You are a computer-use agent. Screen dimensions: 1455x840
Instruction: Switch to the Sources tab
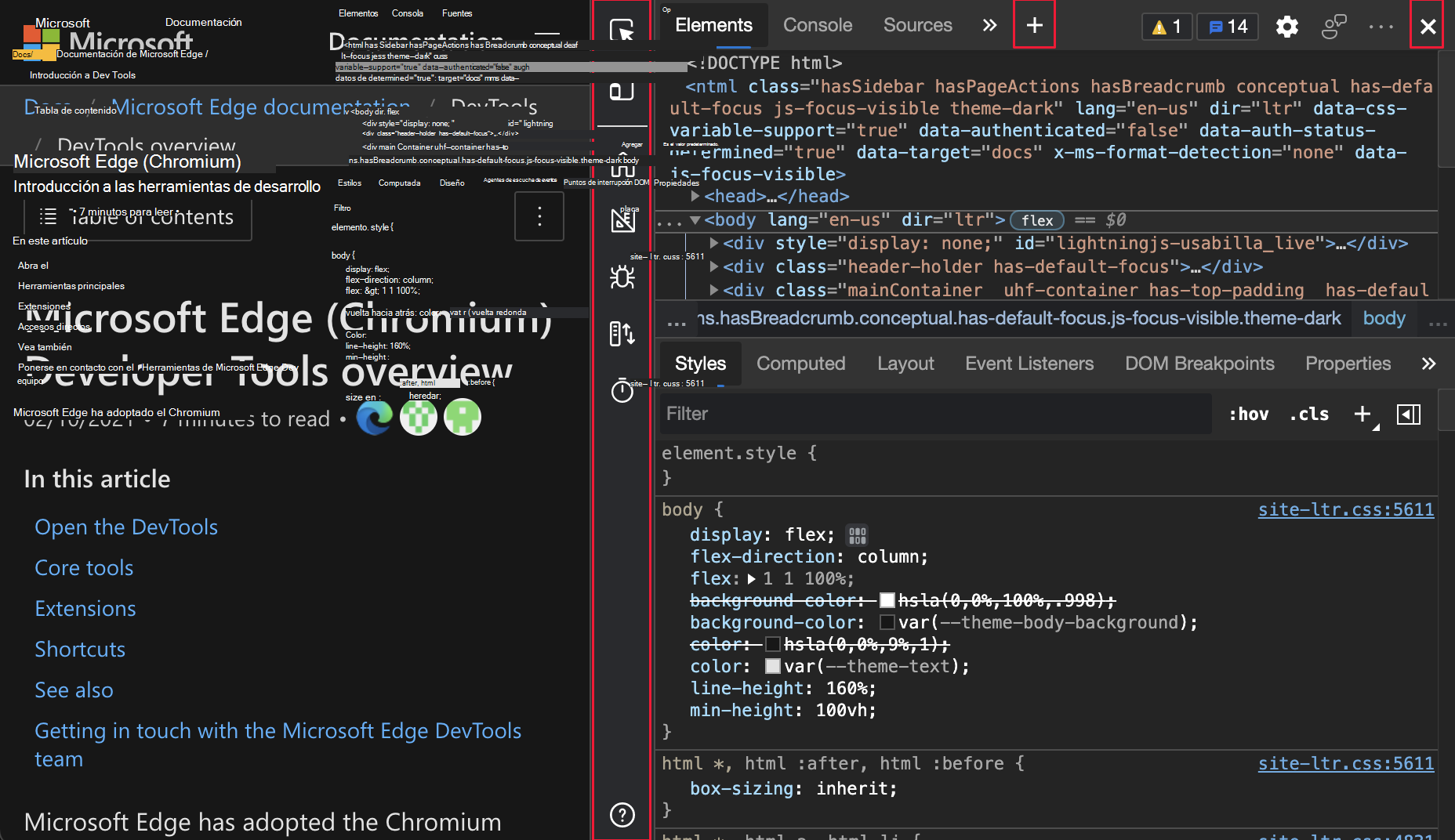coord(918,25)
